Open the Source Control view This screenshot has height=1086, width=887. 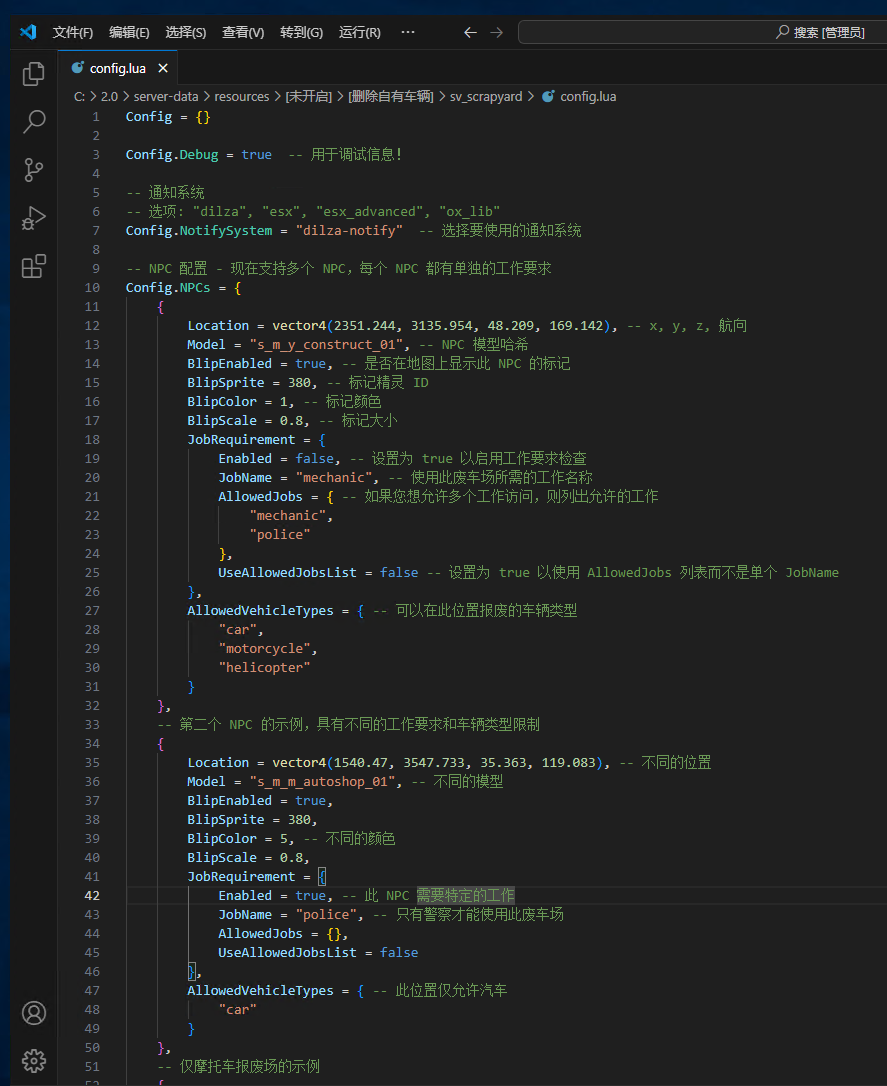34,170
